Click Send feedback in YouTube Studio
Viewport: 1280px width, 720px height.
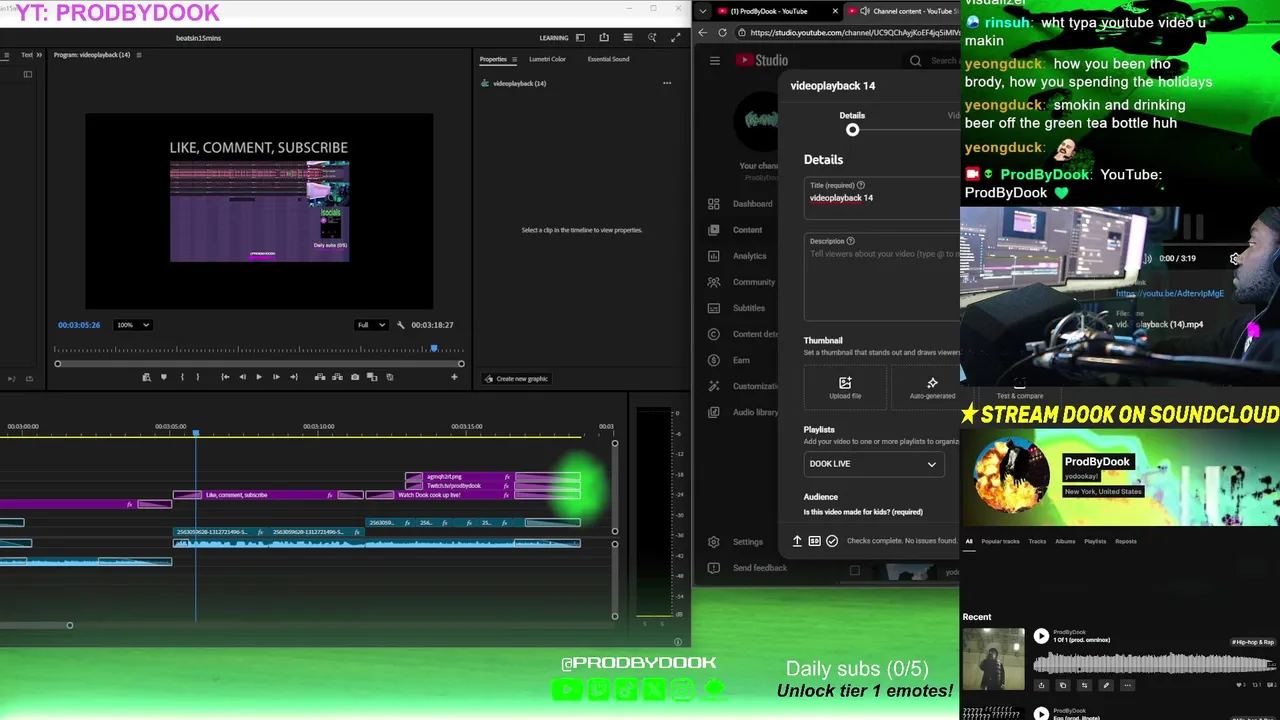point(748,568)
